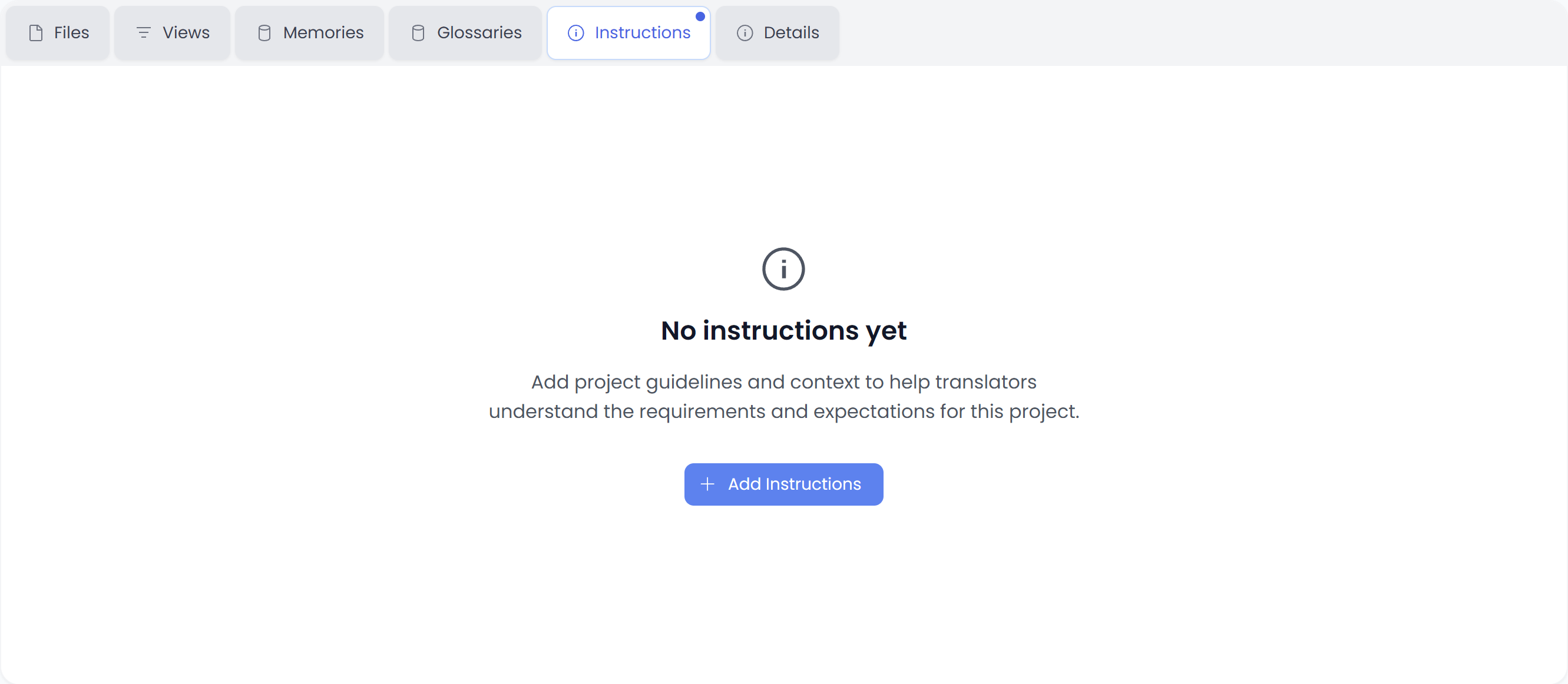Go to the Memories tab label
Image resolution: width=1568 pixels, height=684 pixels.
click(x=323, y=33)
